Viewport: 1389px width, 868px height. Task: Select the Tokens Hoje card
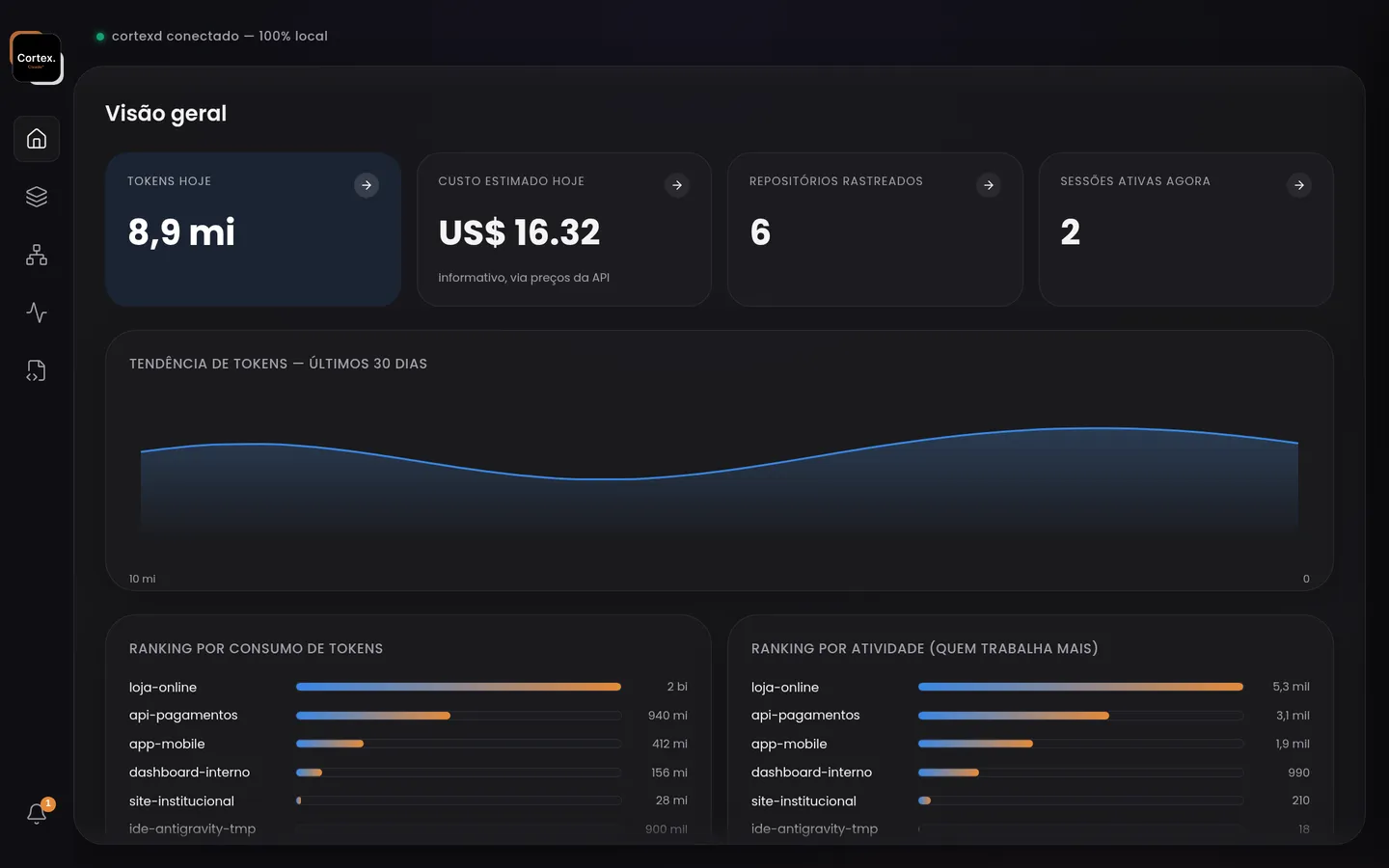coord(253,230)
